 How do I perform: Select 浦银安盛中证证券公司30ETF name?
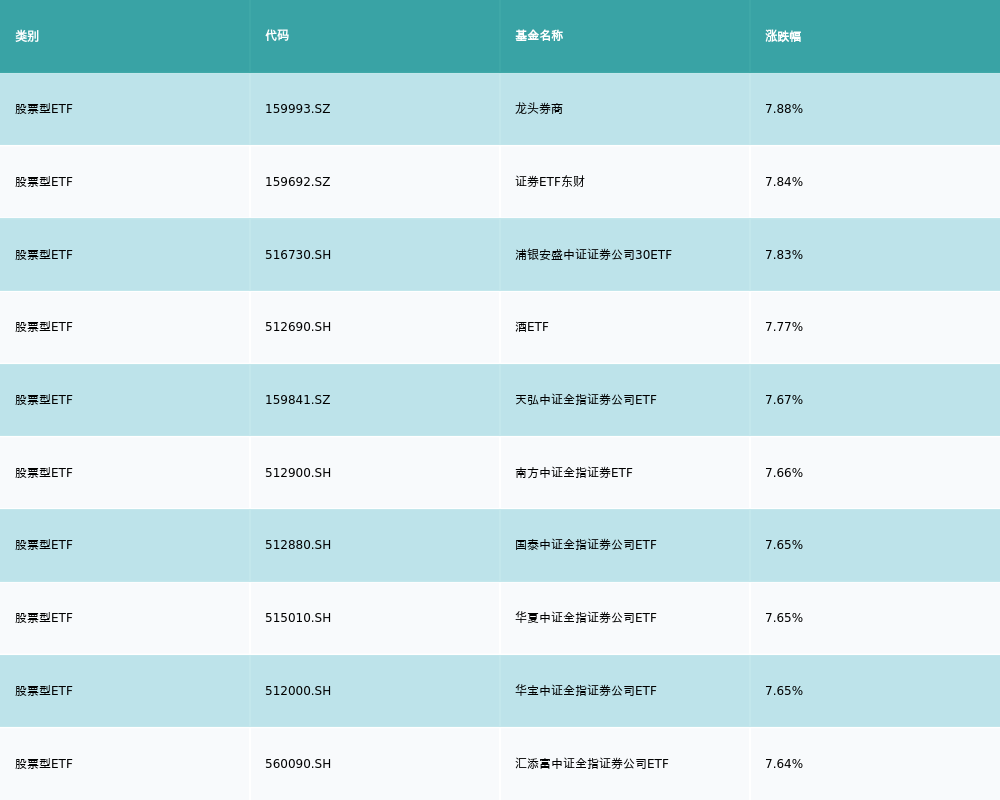coord(594,255)
